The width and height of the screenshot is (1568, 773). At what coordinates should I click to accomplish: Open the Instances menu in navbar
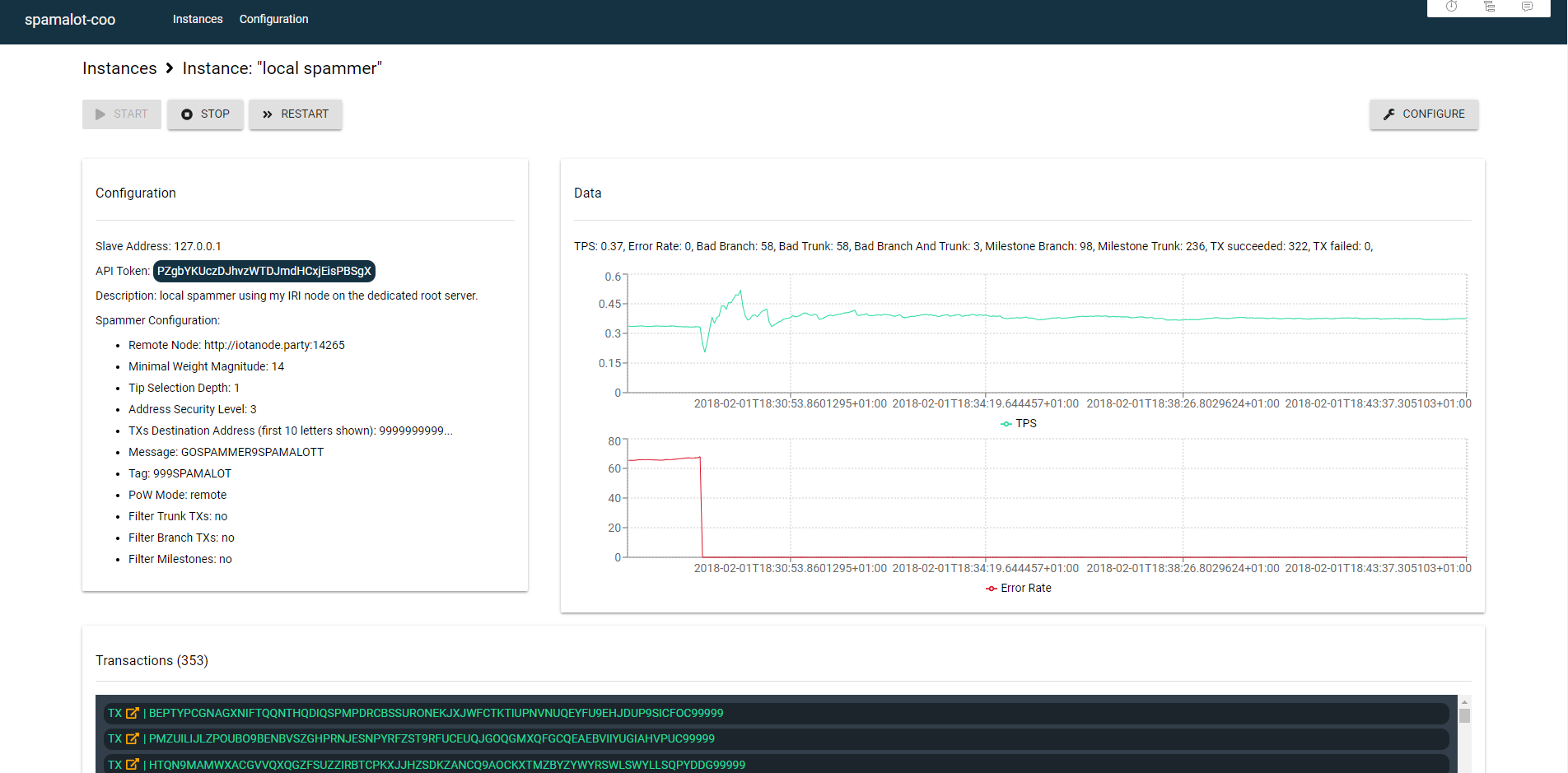pos(198,19)
